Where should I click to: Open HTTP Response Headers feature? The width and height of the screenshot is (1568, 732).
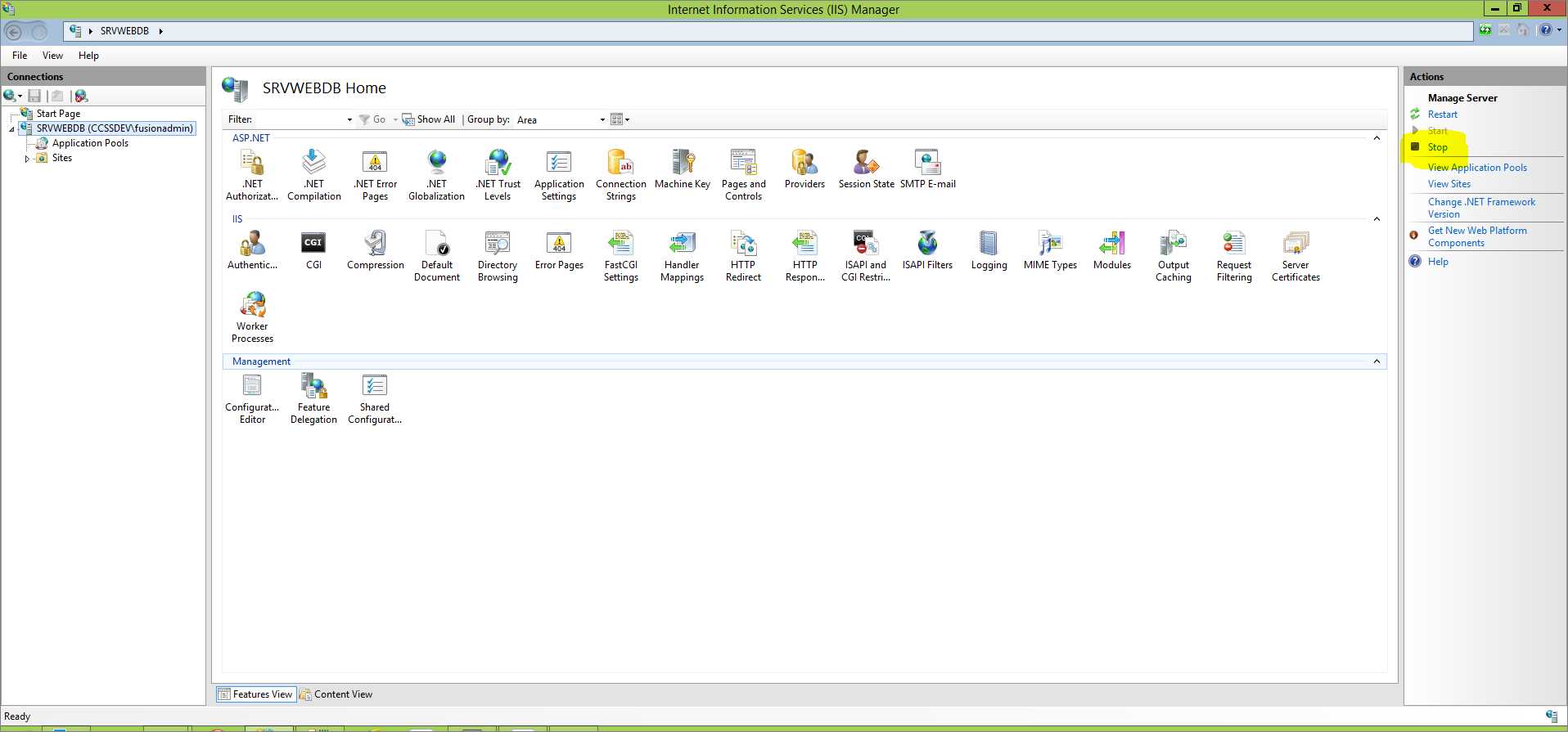(x=805, y=256)
